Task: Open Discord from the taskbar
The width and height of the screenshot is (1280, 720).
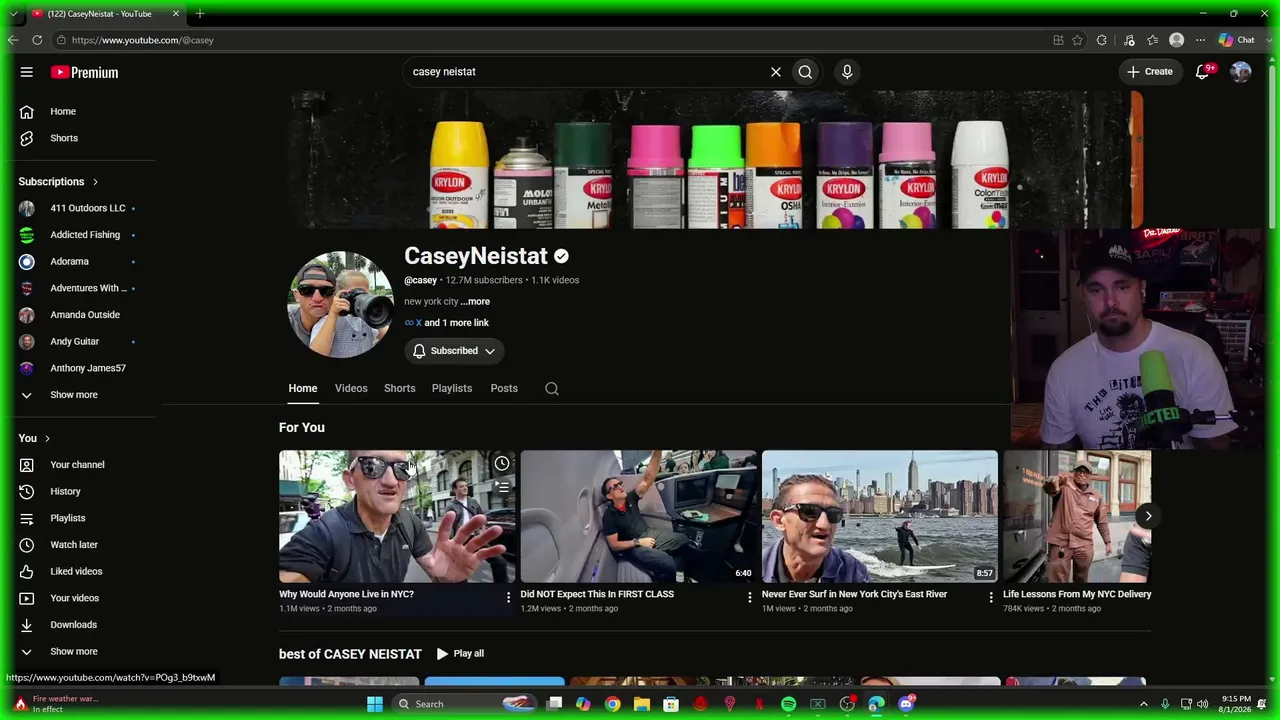Action: click(x=906, y=704)
